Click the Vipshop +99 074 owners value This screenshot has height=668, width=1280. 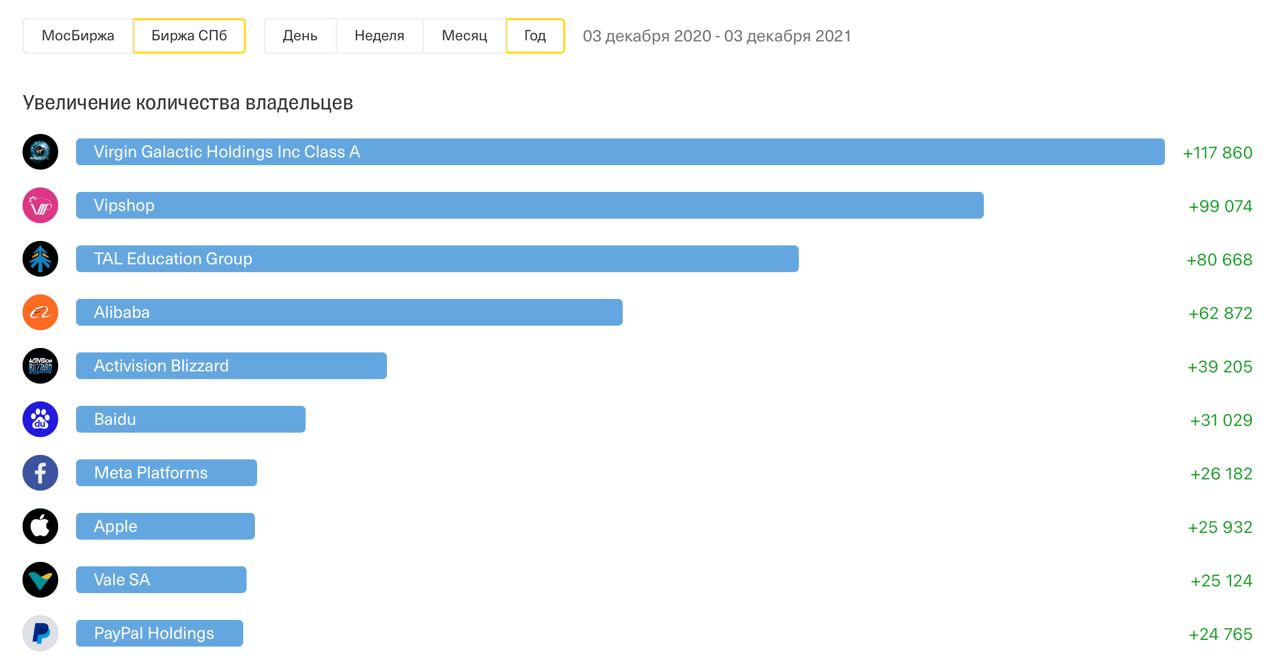click(x=1220, y=206)
